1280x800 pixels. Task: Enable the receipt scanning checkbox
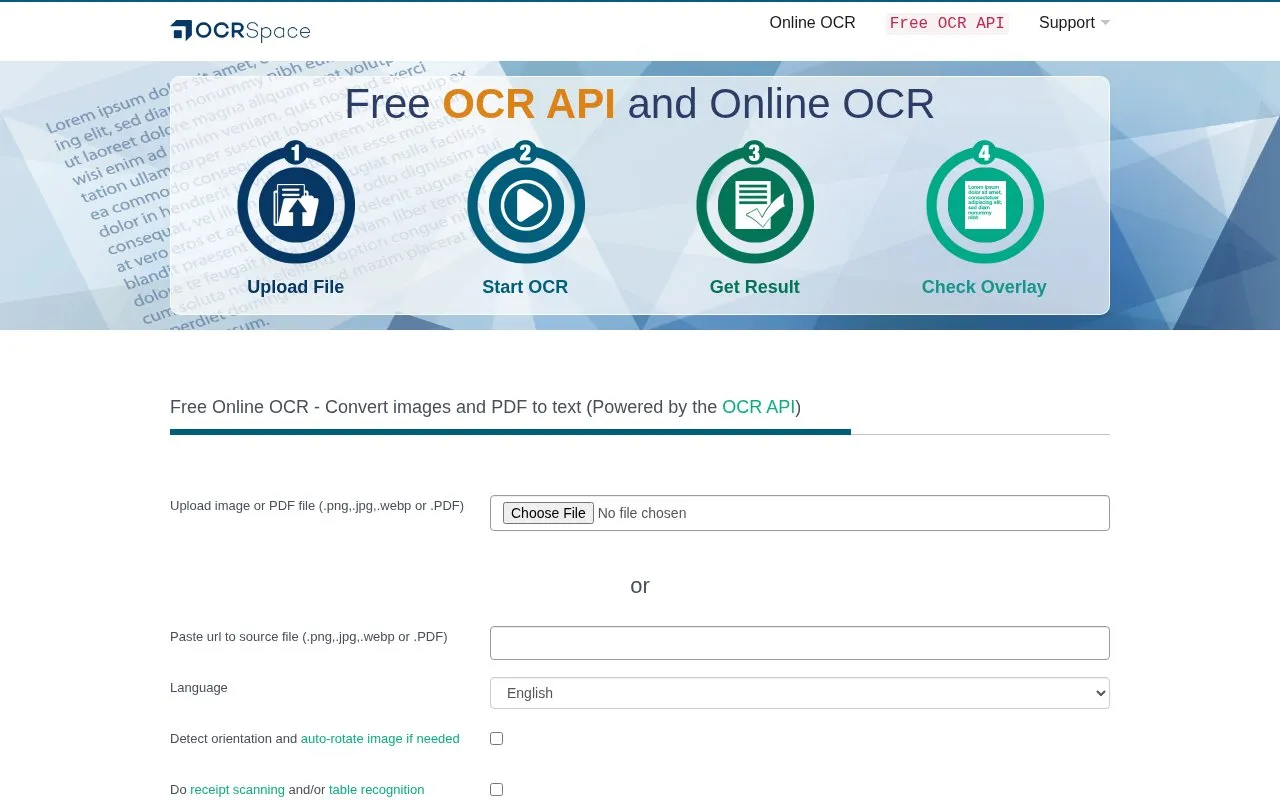point(496,790)
